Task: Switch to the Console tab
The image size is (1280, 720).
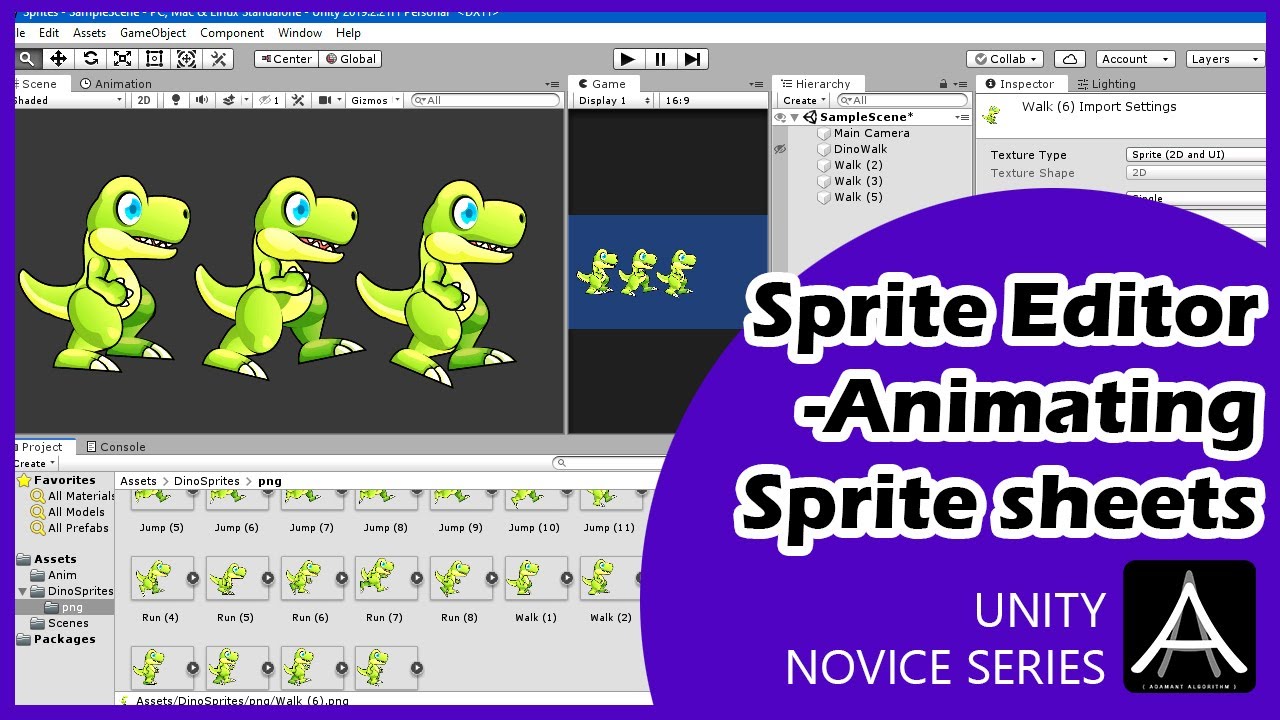Action: pyautogui.click(x=115, y=447)
